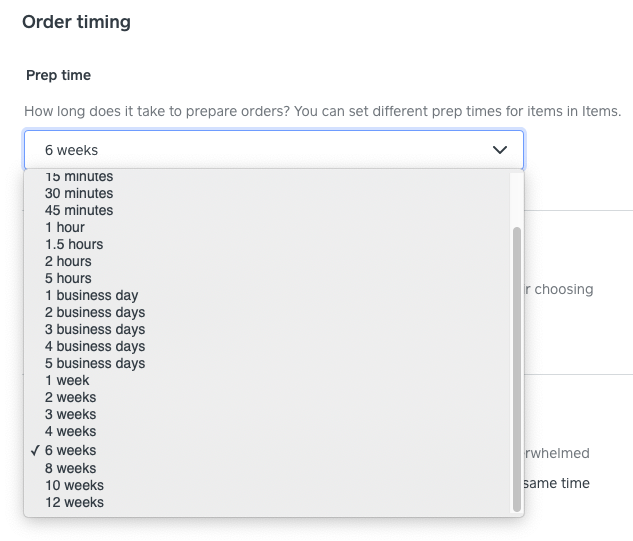Select 12 weeks from the list
633x541 pixels.
pos(74,502)
